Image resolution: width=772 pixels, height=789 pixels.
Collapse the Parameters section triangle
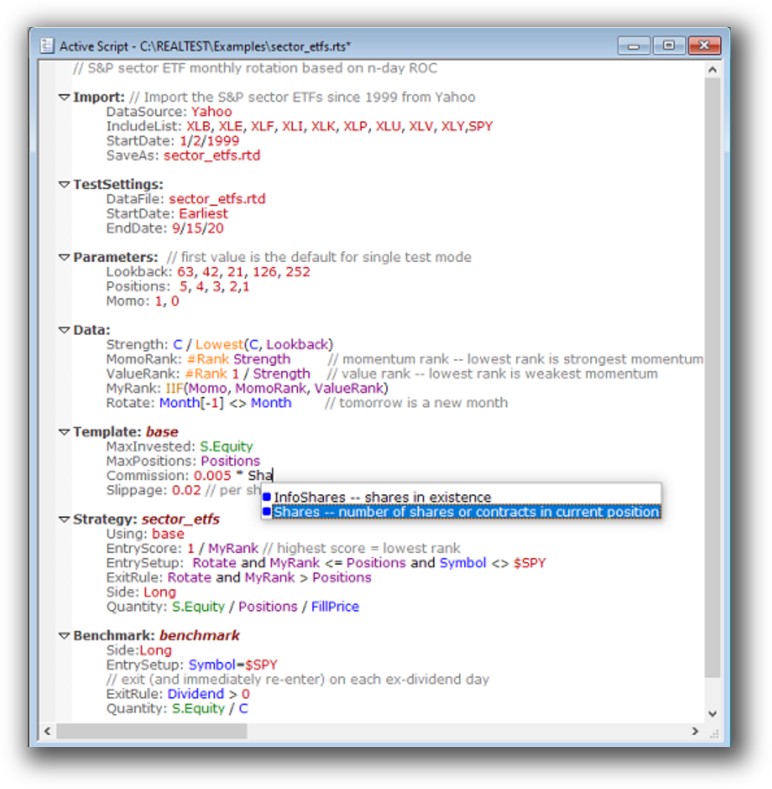click(x=64, y=258)
